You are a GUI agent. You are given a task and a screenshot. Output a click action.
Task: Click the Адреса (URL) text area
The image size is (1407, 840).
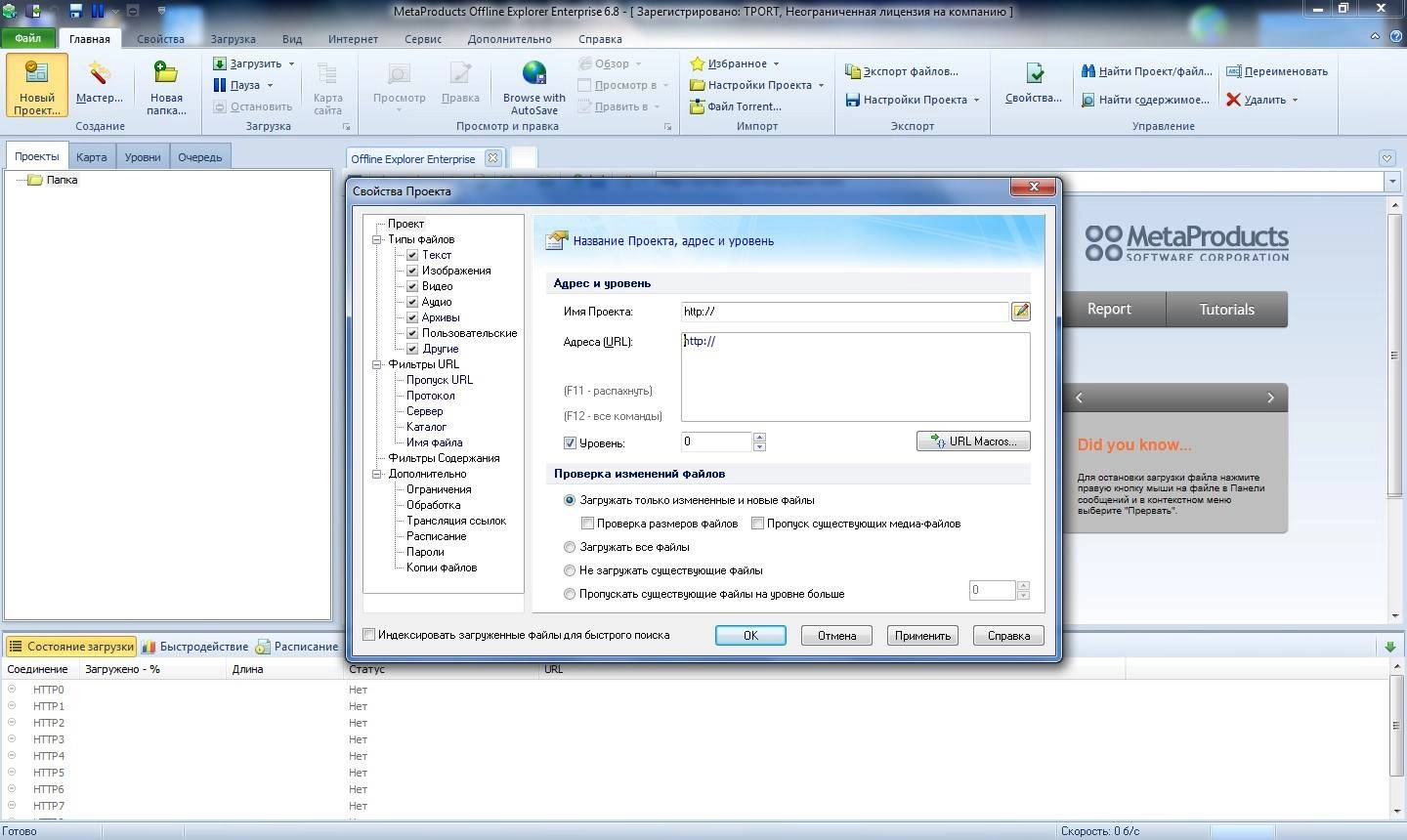[x=856, y=377]
